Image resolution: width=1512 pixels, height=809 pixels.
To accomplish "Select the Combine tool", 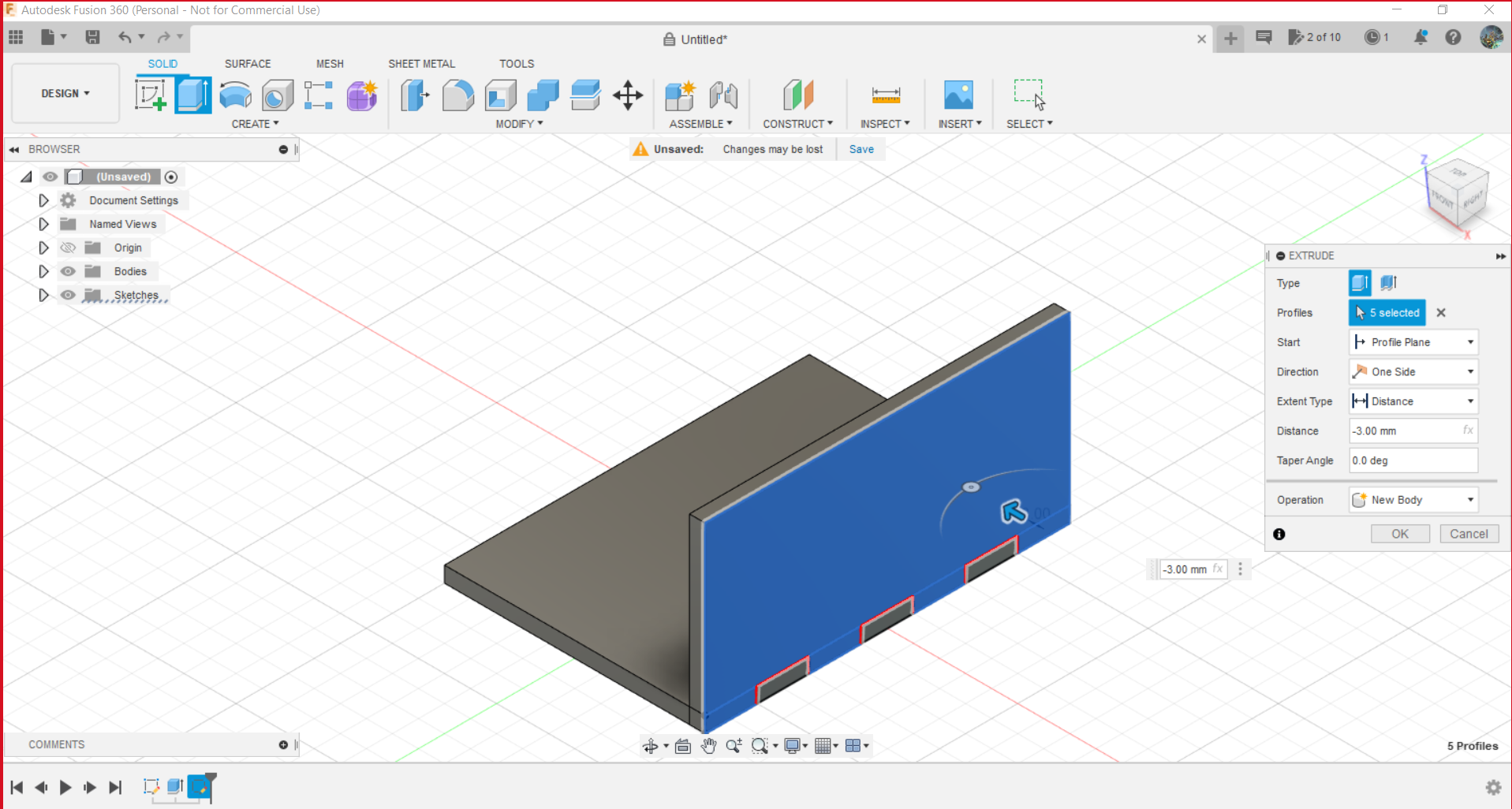I will pos(543,95).
